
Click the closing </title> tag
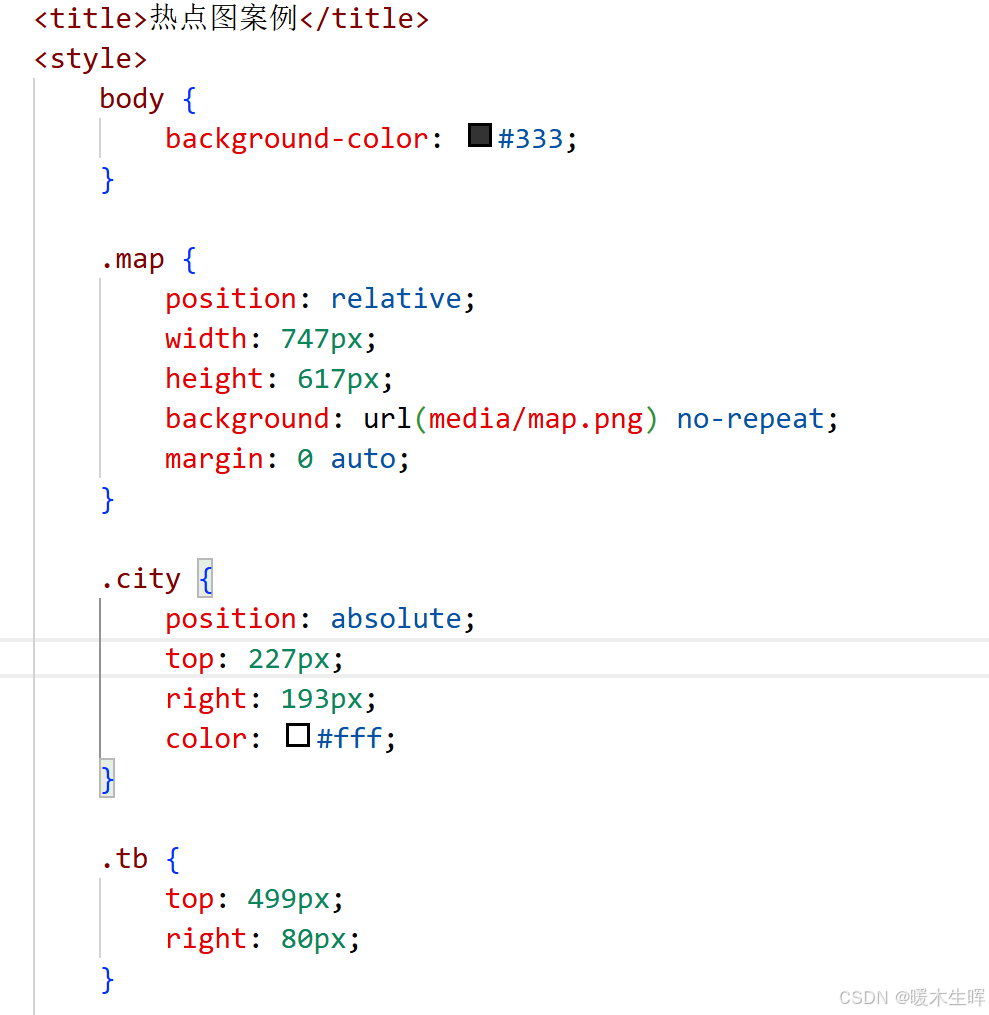tap(364, 18)
